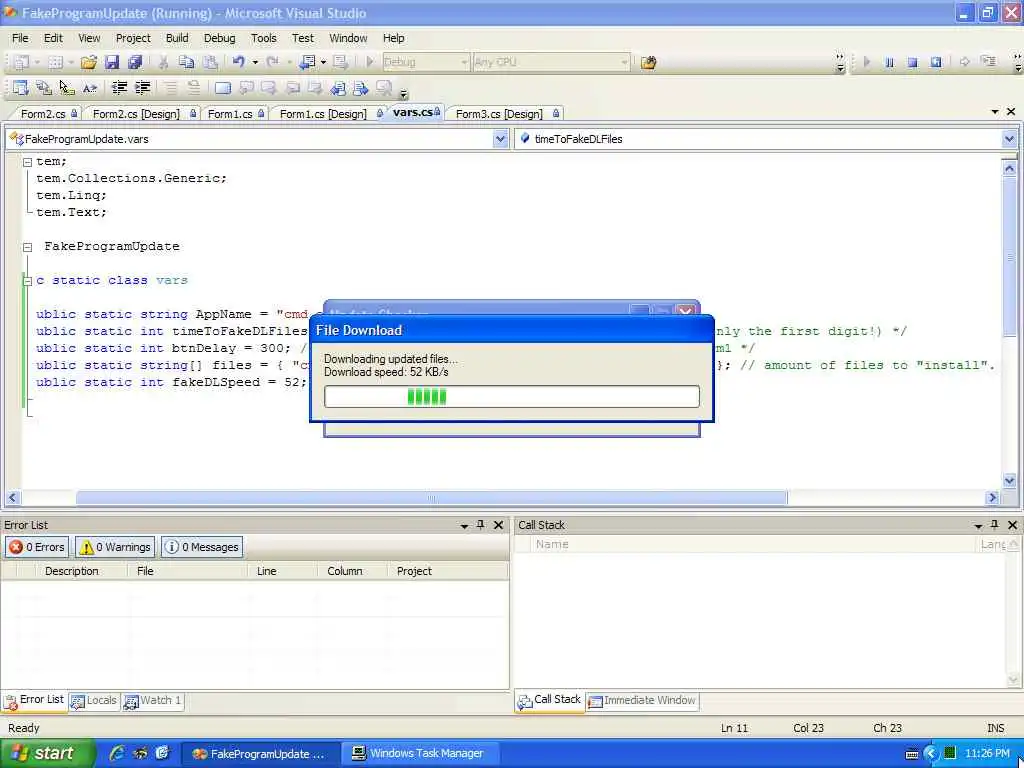This screenshot has height=768, width=1024.
Task: Select Windows Task Manager in the taskbar
Action: coord(420,753)
